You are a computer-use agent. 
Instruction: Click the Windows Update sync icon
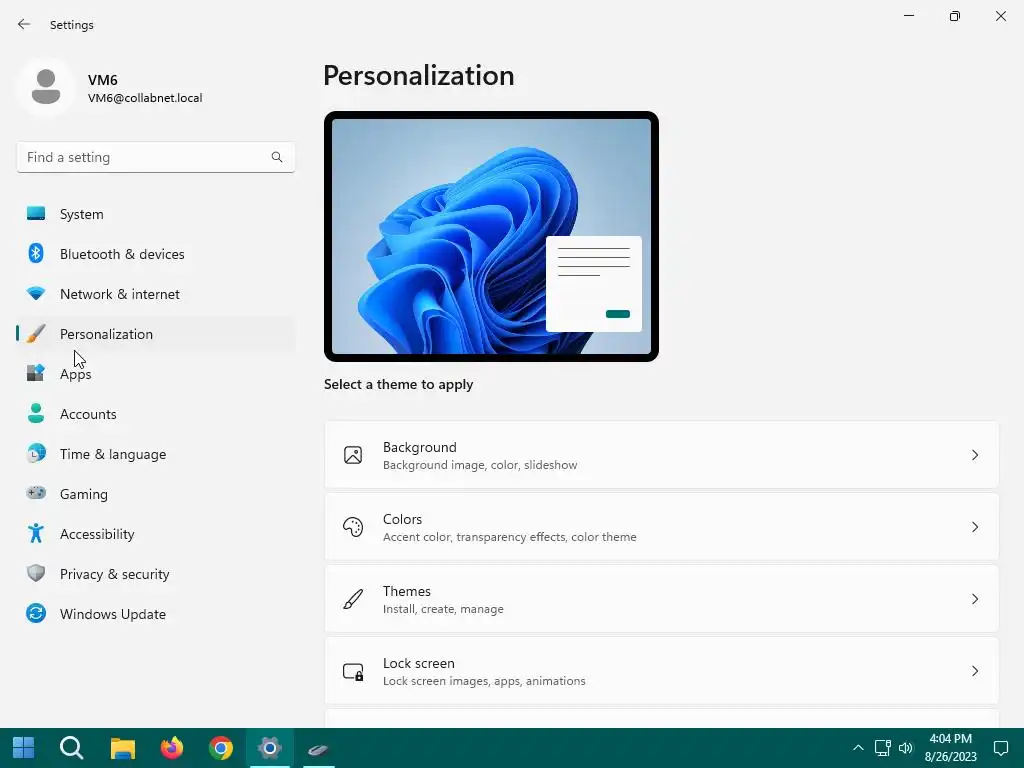click(36, 613)
